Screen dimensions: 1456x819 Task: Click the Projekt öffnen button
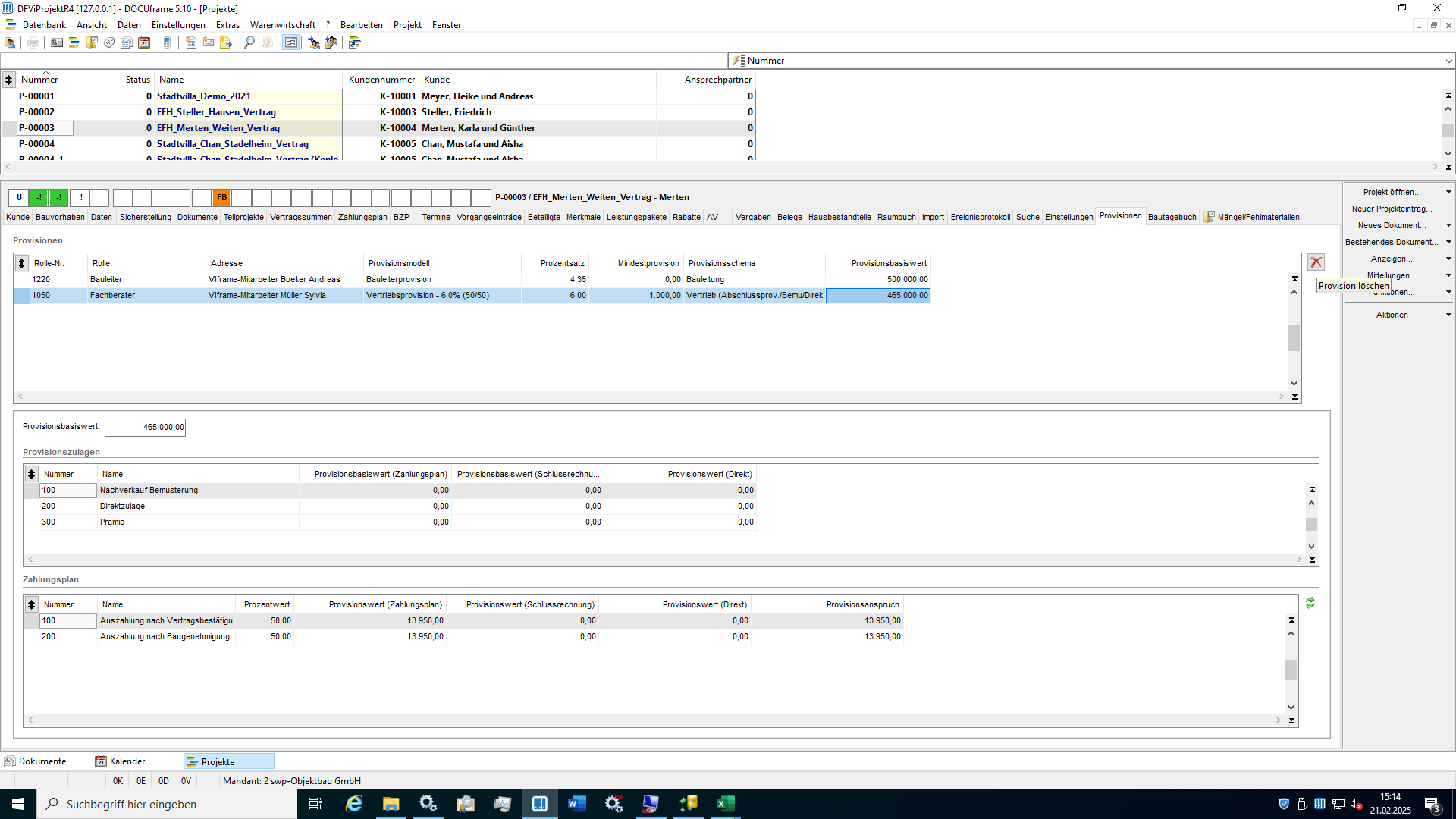[x=1392, y=192]
